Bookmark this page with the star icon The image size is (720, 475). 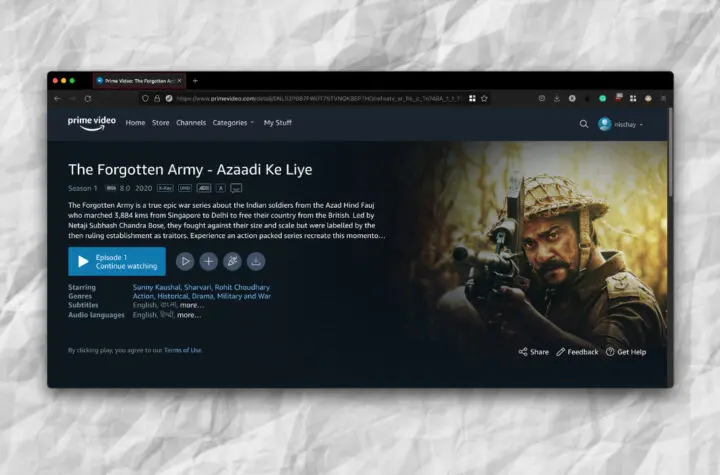(x=484, y=98)
